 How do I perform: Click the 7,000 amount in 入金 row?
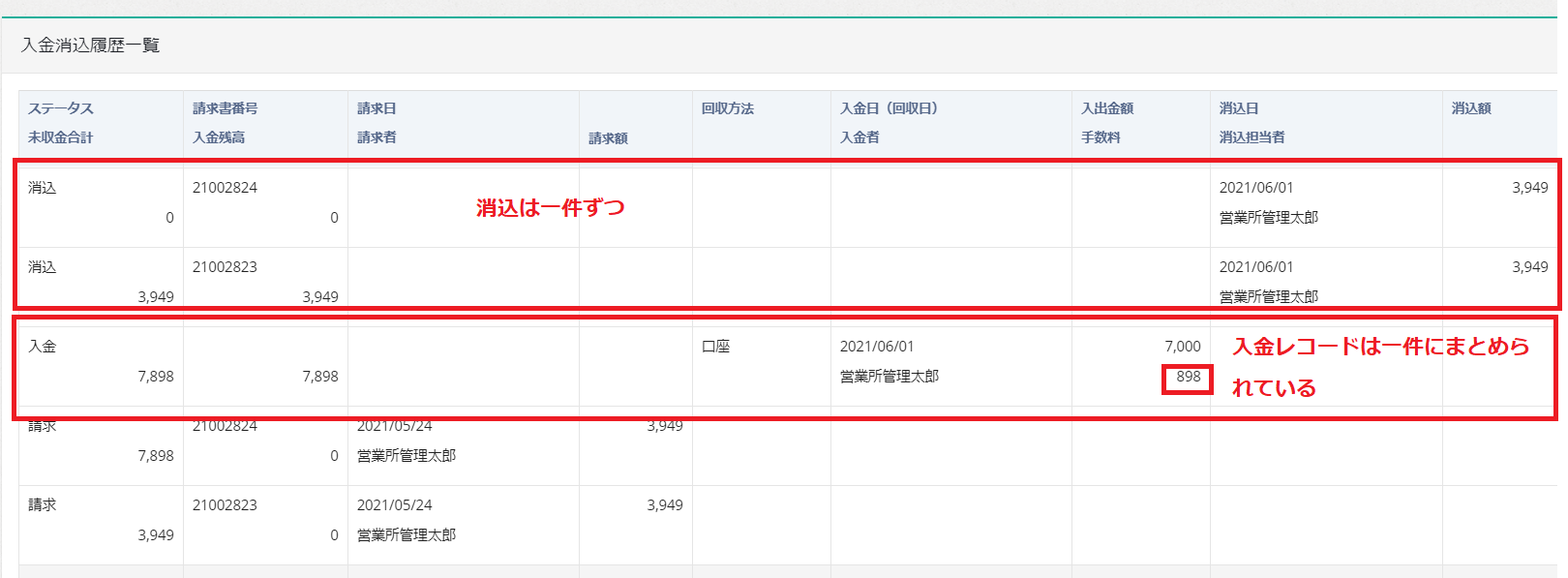[x=1182, y=347]
